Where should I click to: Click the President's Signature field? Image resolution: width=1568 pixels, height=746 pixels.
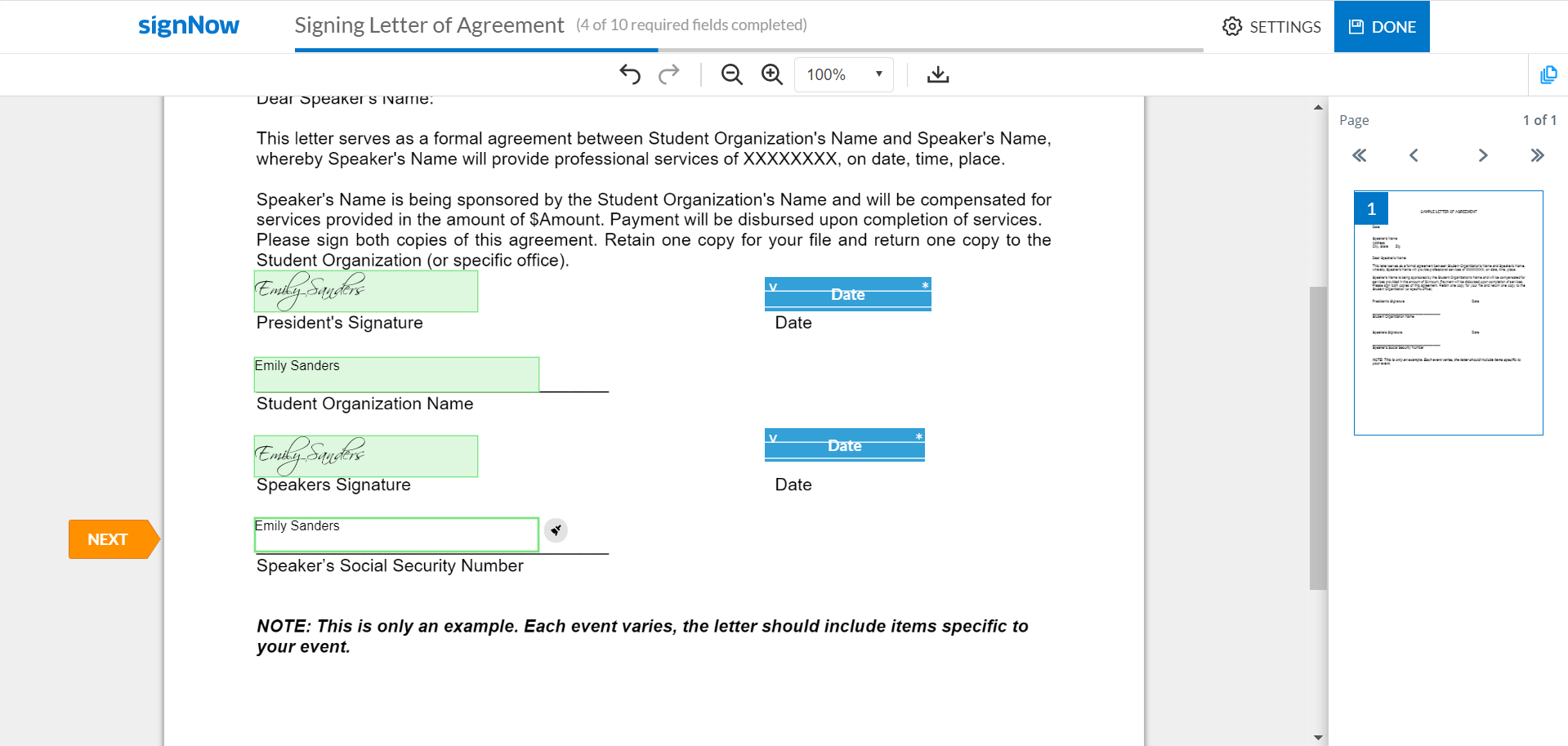click(x=366, y=291)
